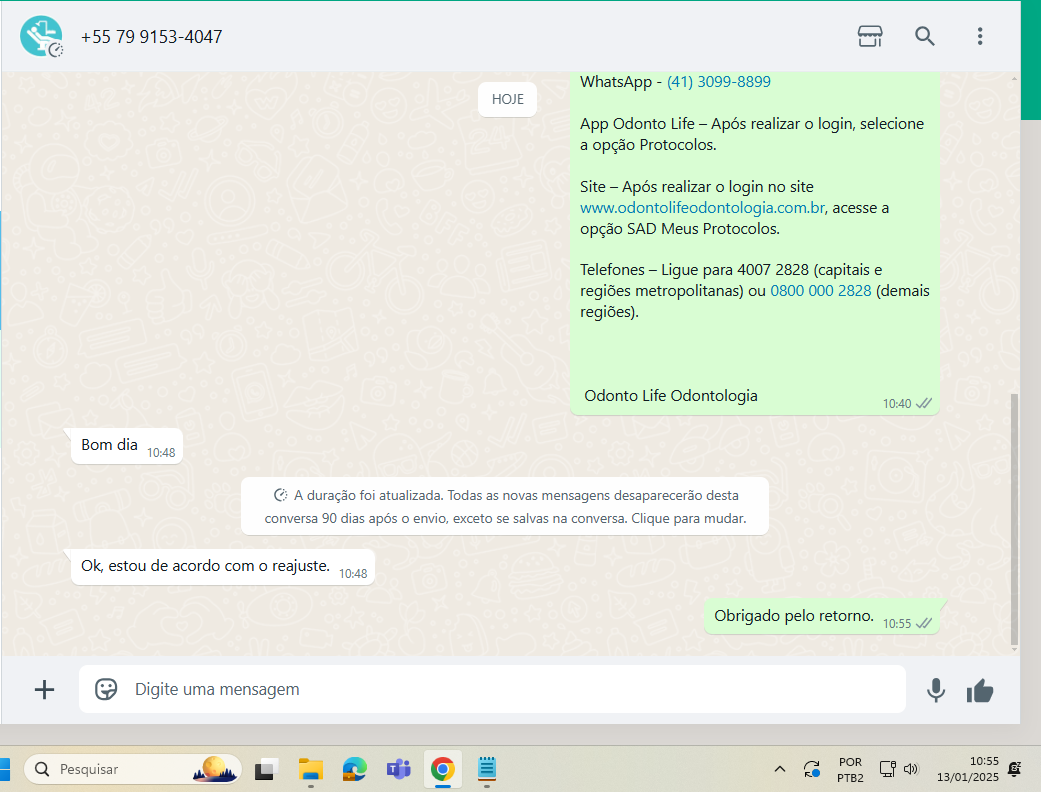Open the notification center icon
1041x792 pixels.
(1014, 769)
